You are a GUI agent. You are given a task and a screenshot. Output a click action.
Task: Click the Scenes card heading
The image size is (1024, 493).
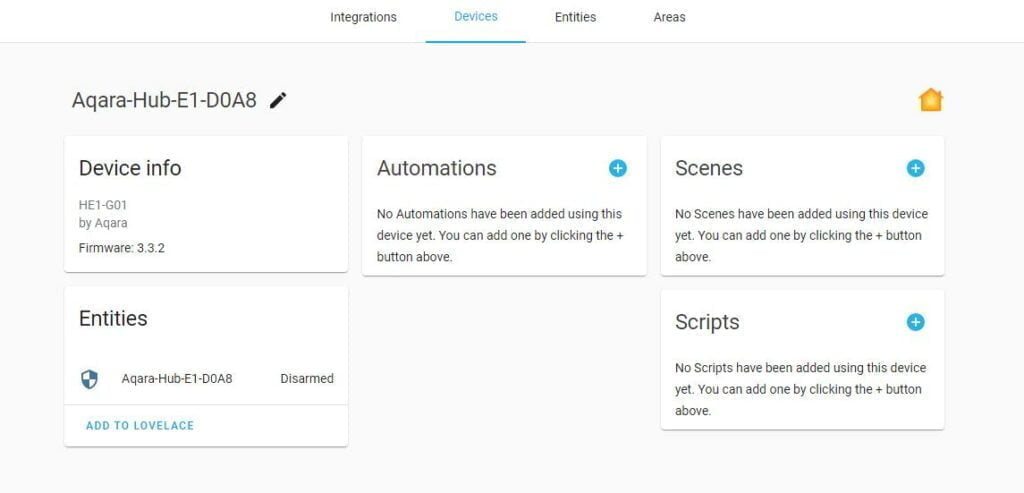[x=708, y=168]
